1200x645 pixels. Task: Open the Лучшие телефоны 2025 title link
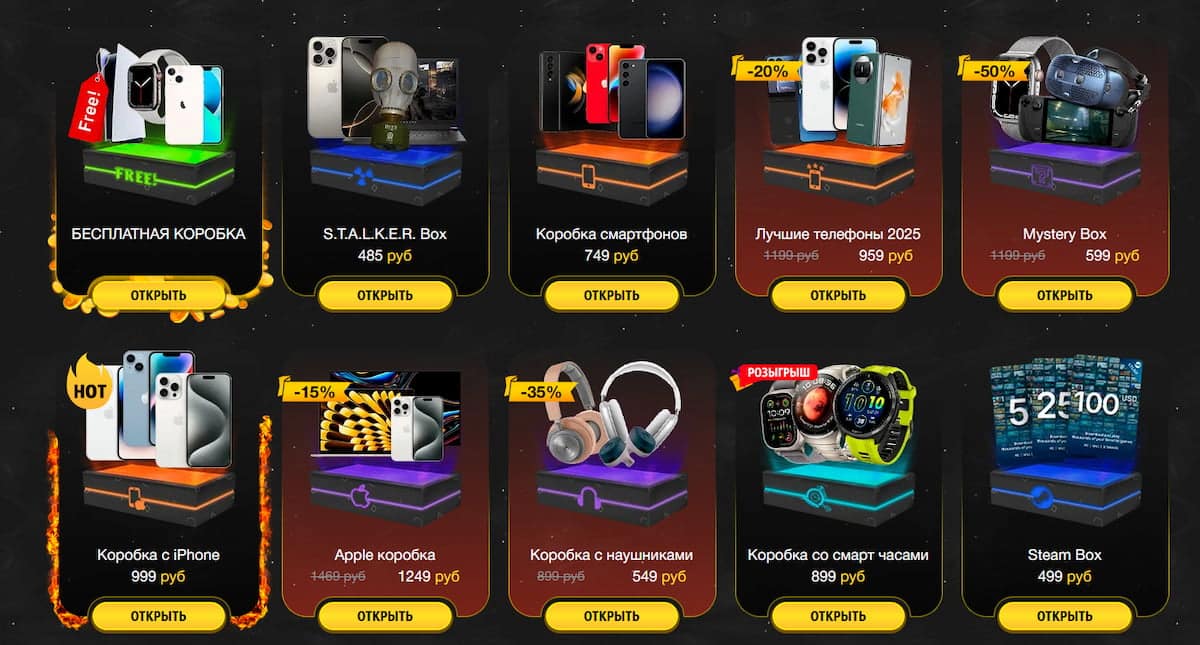click(x=838, y=234)
